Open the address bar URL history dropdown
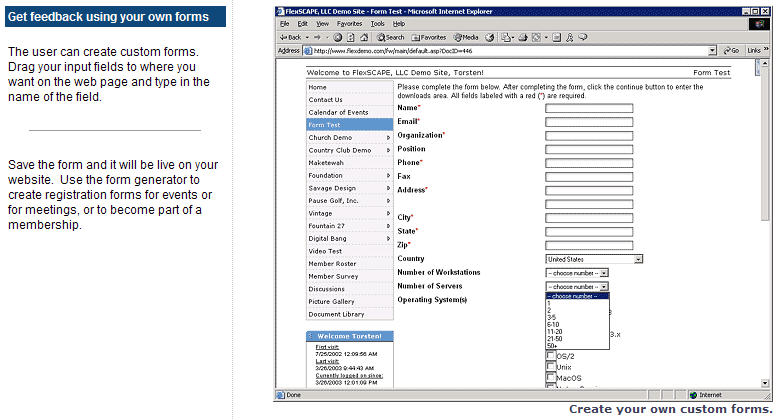Screen dimensions: 778x420 click(713, 51)
